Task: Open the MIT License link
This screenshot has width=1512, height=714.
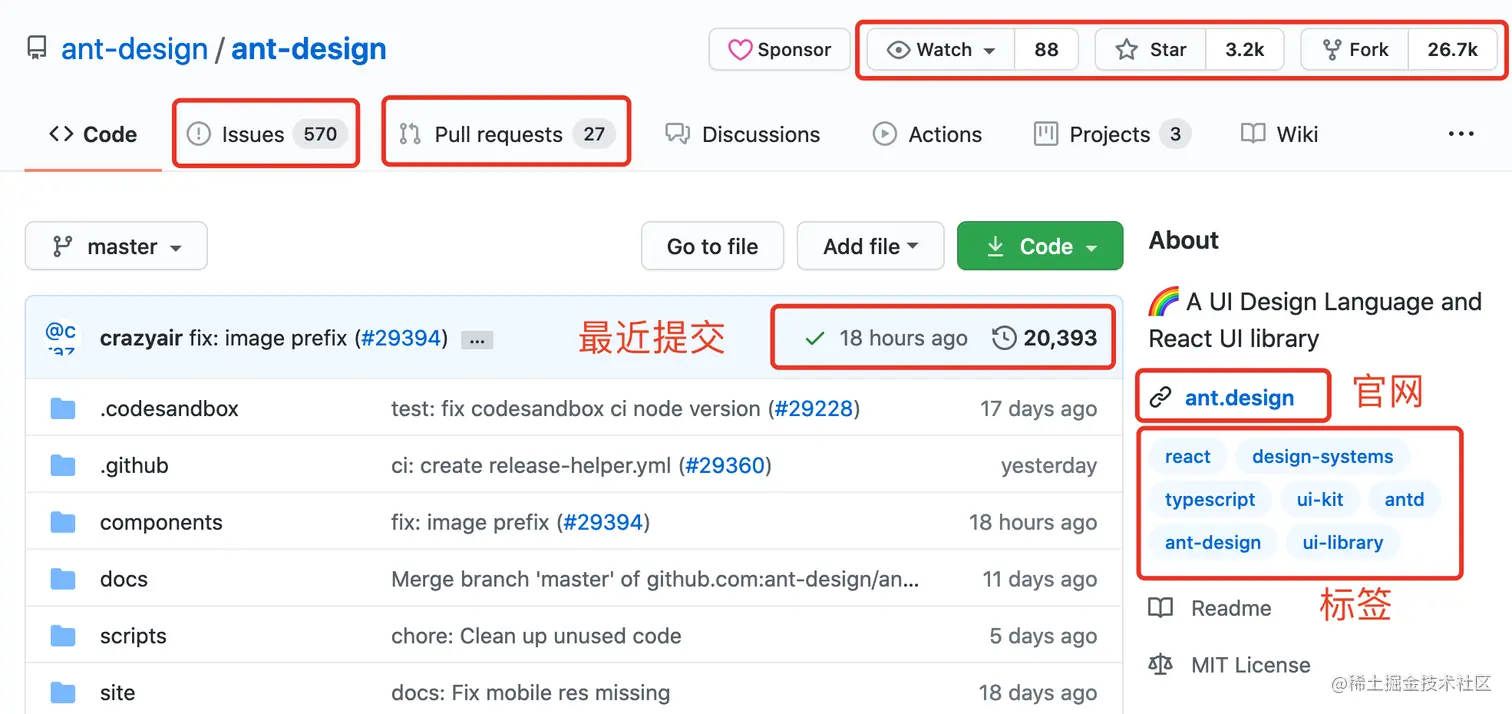Action: point(1229,665)
